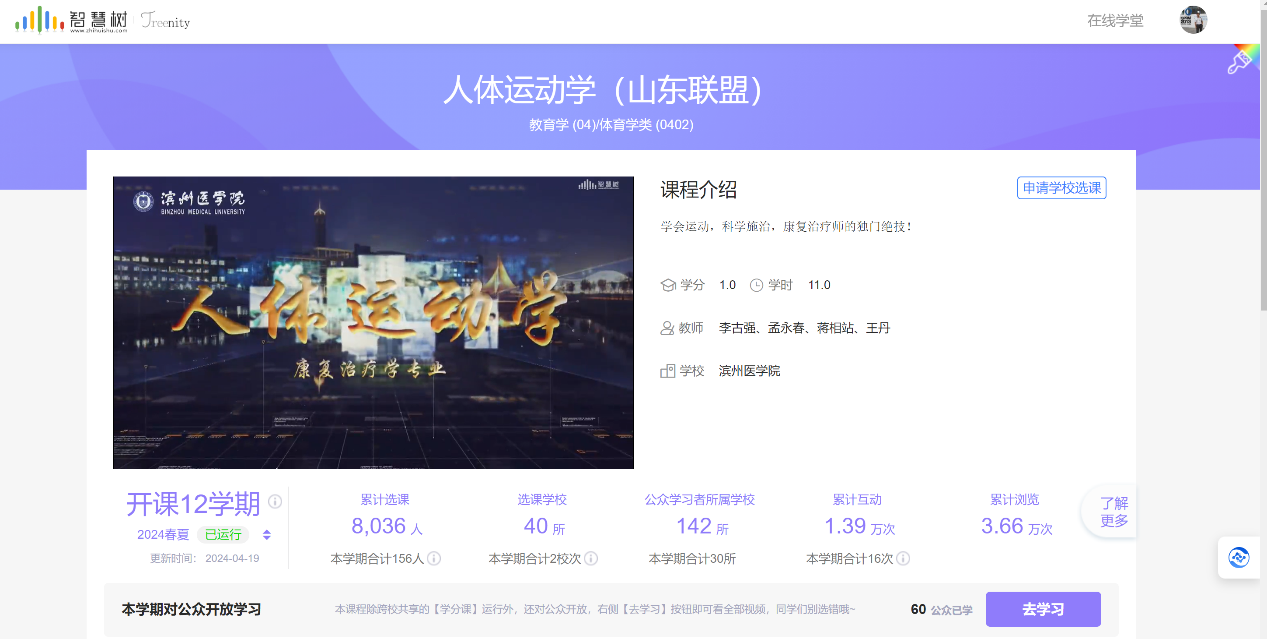Screen dimensions: 1267x639
Task: Click the 智慧树 logo in header
Action: (71, 20)
